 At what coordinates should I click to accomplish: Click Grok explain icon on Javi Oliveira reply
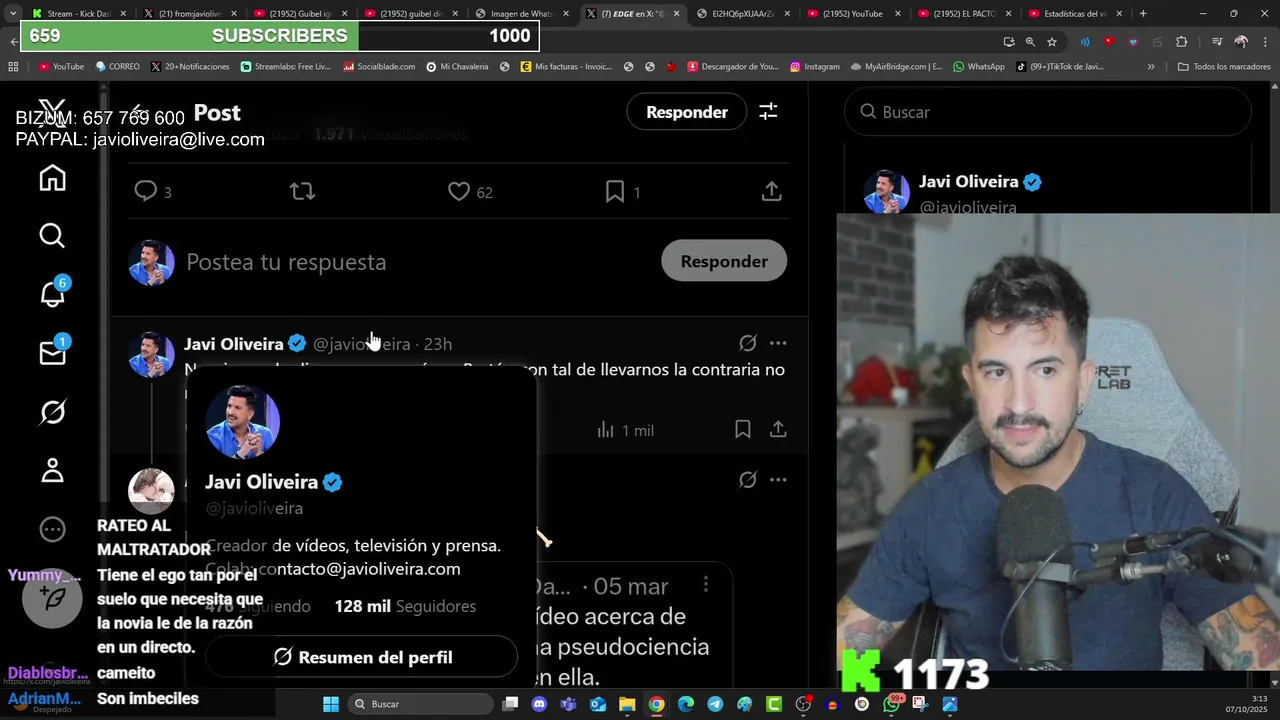[747, 343]
